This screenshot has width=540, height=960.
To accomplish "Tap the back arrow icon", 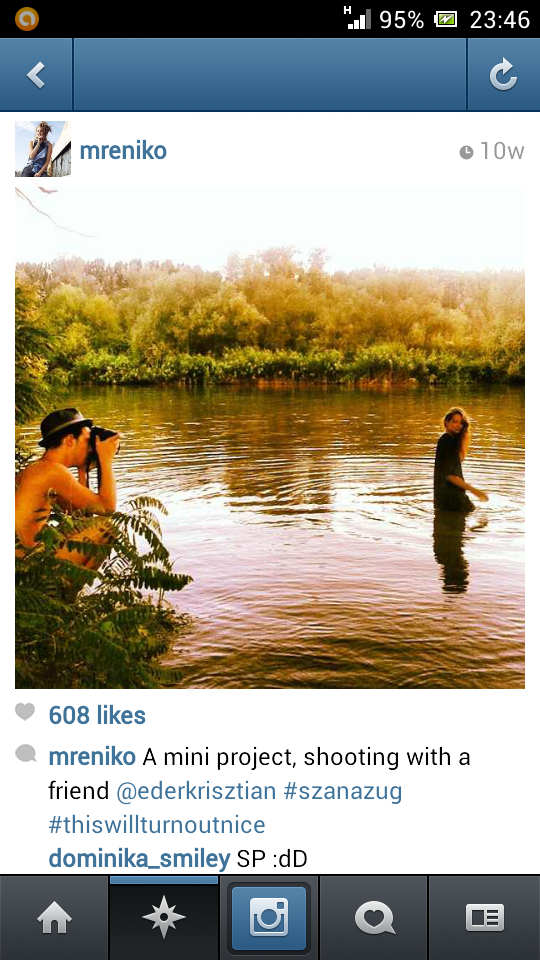I will (x=36, y=75).
